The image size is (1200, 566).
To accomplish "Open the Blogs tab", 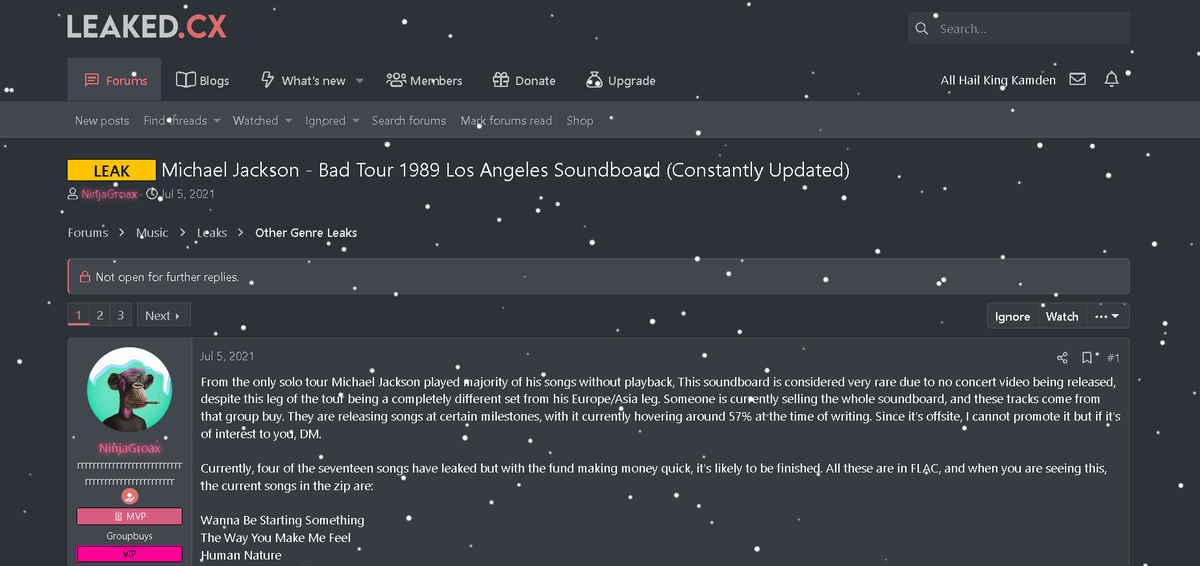I will coord(202,80).
